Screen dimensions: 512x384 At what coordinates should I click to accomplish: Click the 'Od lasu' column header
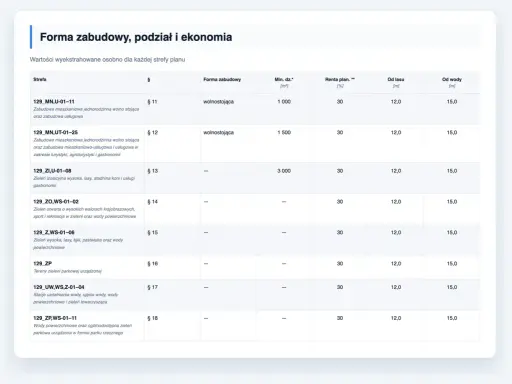click(396, 79)
